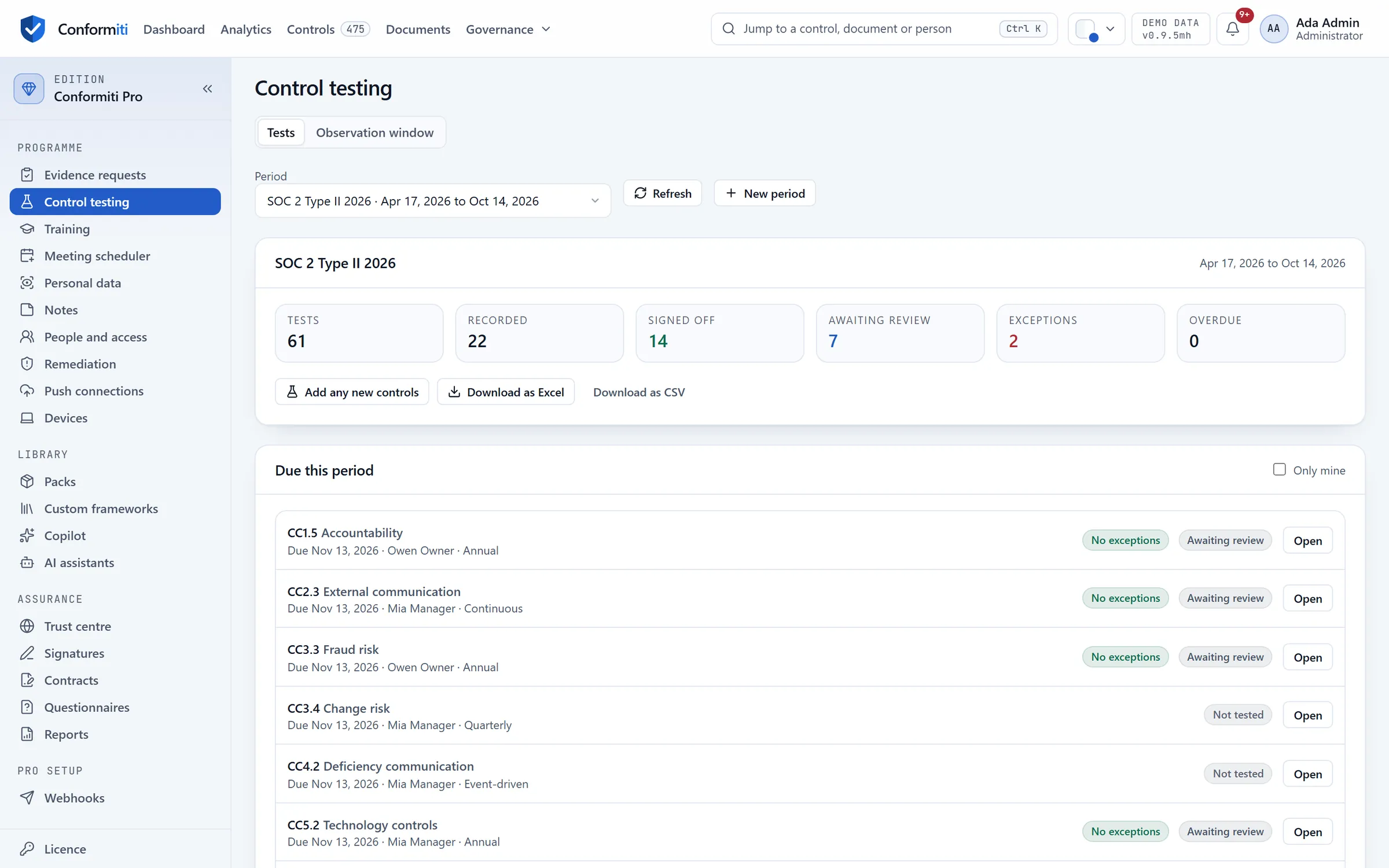Click the Trust centre globe icon
The image size is (1389, 868).
coord(27,626)
